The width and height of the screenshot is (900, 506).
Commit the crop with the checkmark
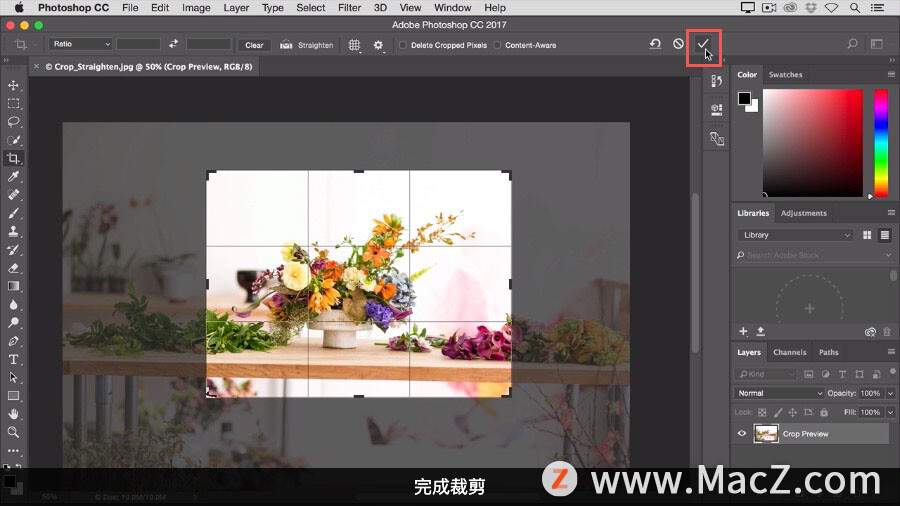click(703, 44)
